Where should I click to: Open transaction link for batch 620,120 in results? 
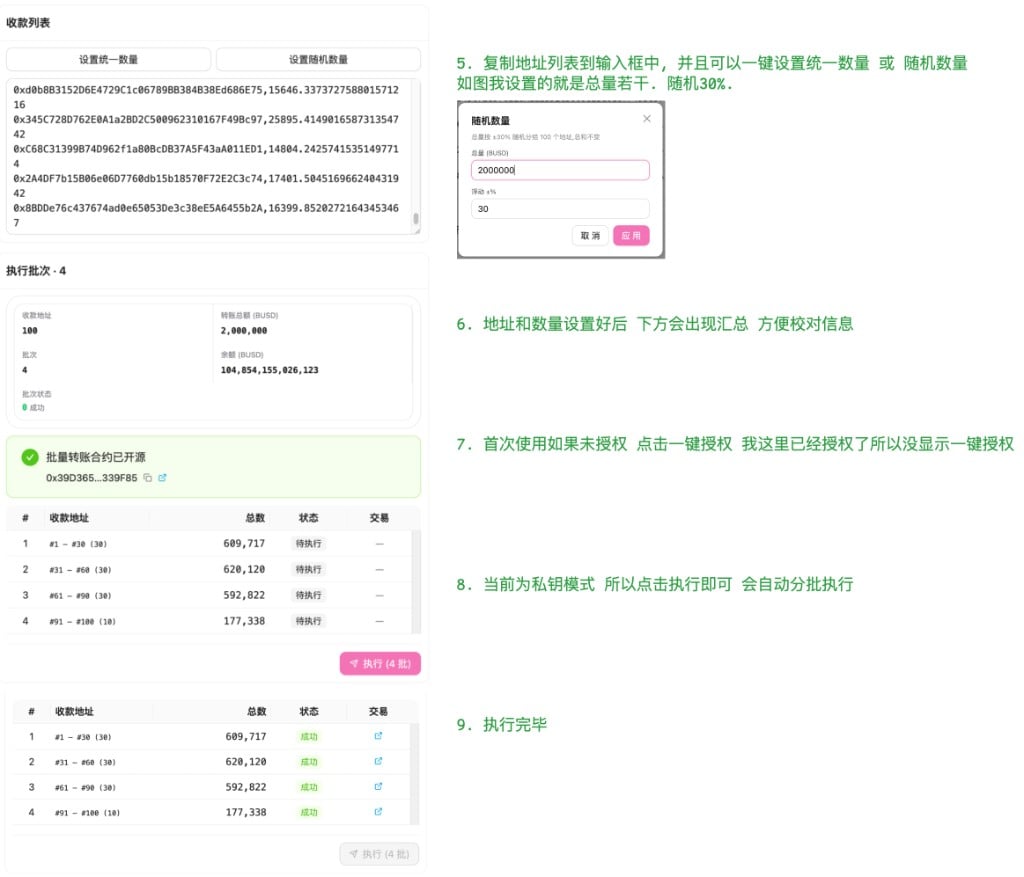coord(378,761)
